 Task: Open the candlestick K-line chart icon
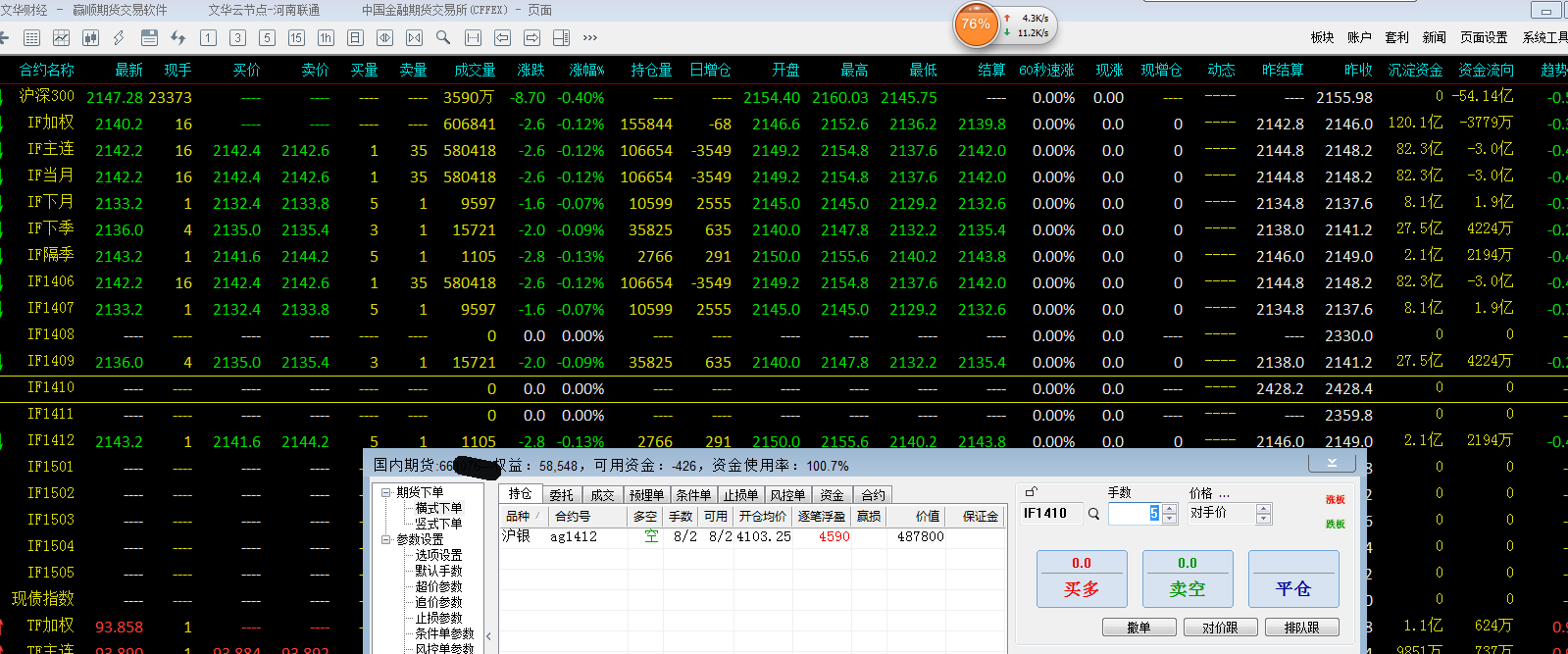pos(90,38)
